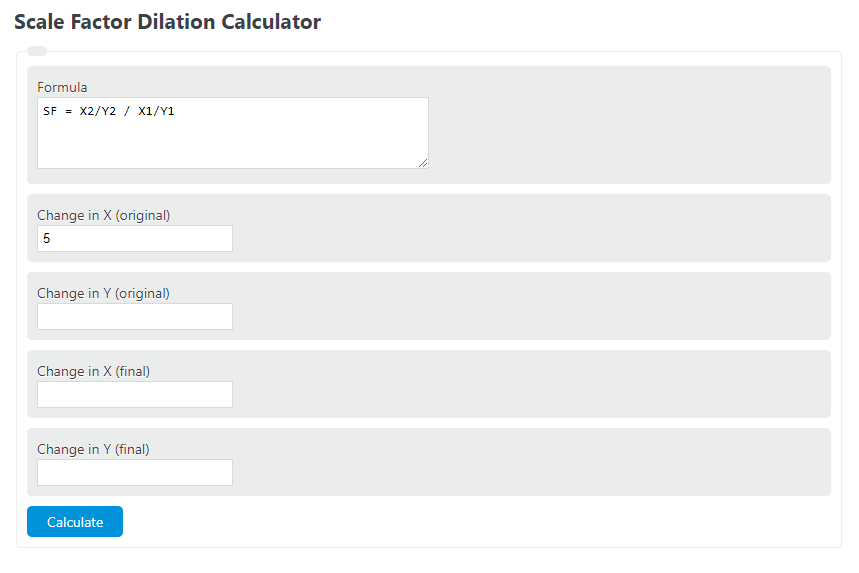
Task: Click the "Change in X (original)" label
Action: [103, 215]
